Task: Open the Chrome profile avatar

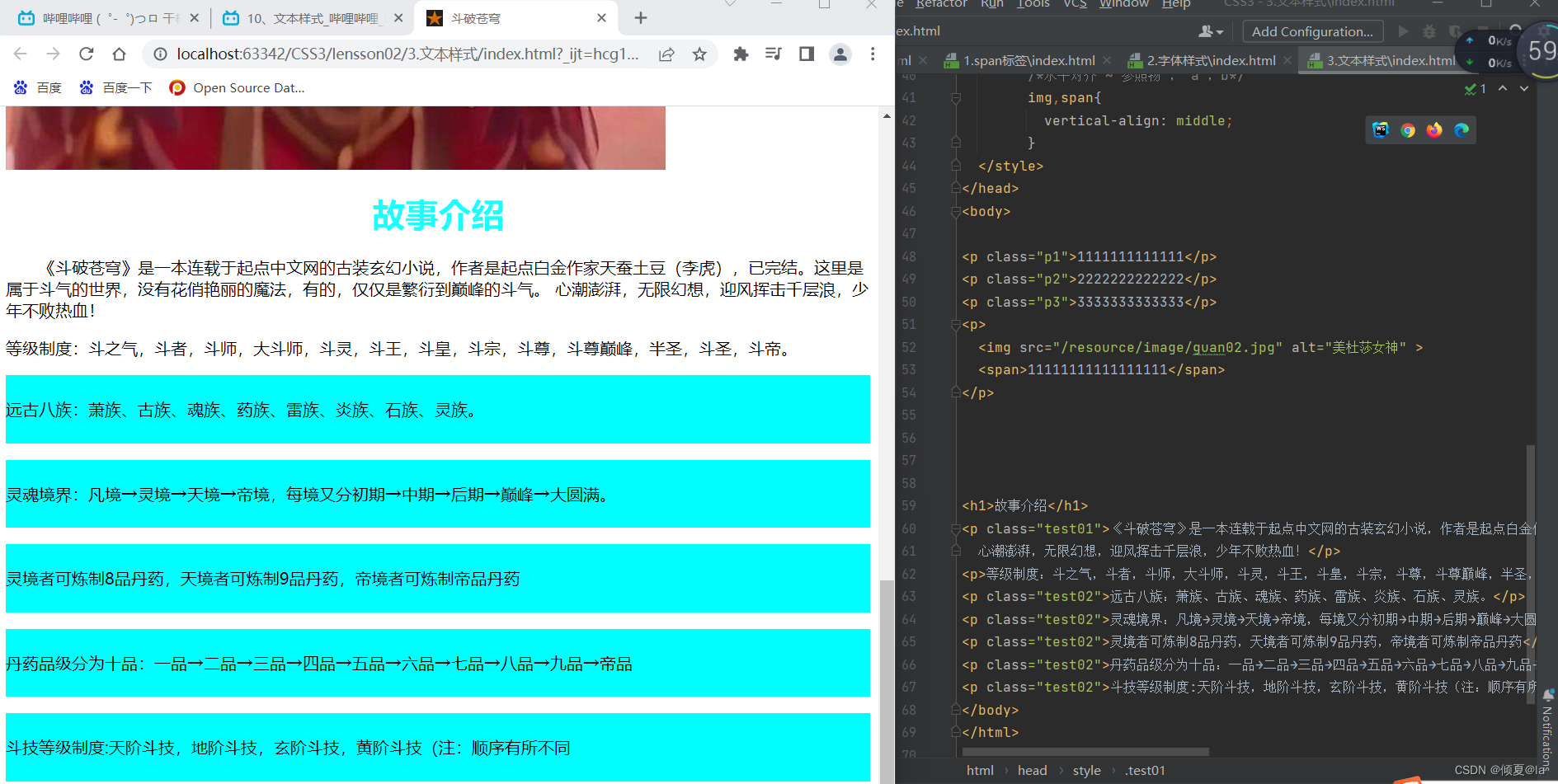Action: pos(840,54)
